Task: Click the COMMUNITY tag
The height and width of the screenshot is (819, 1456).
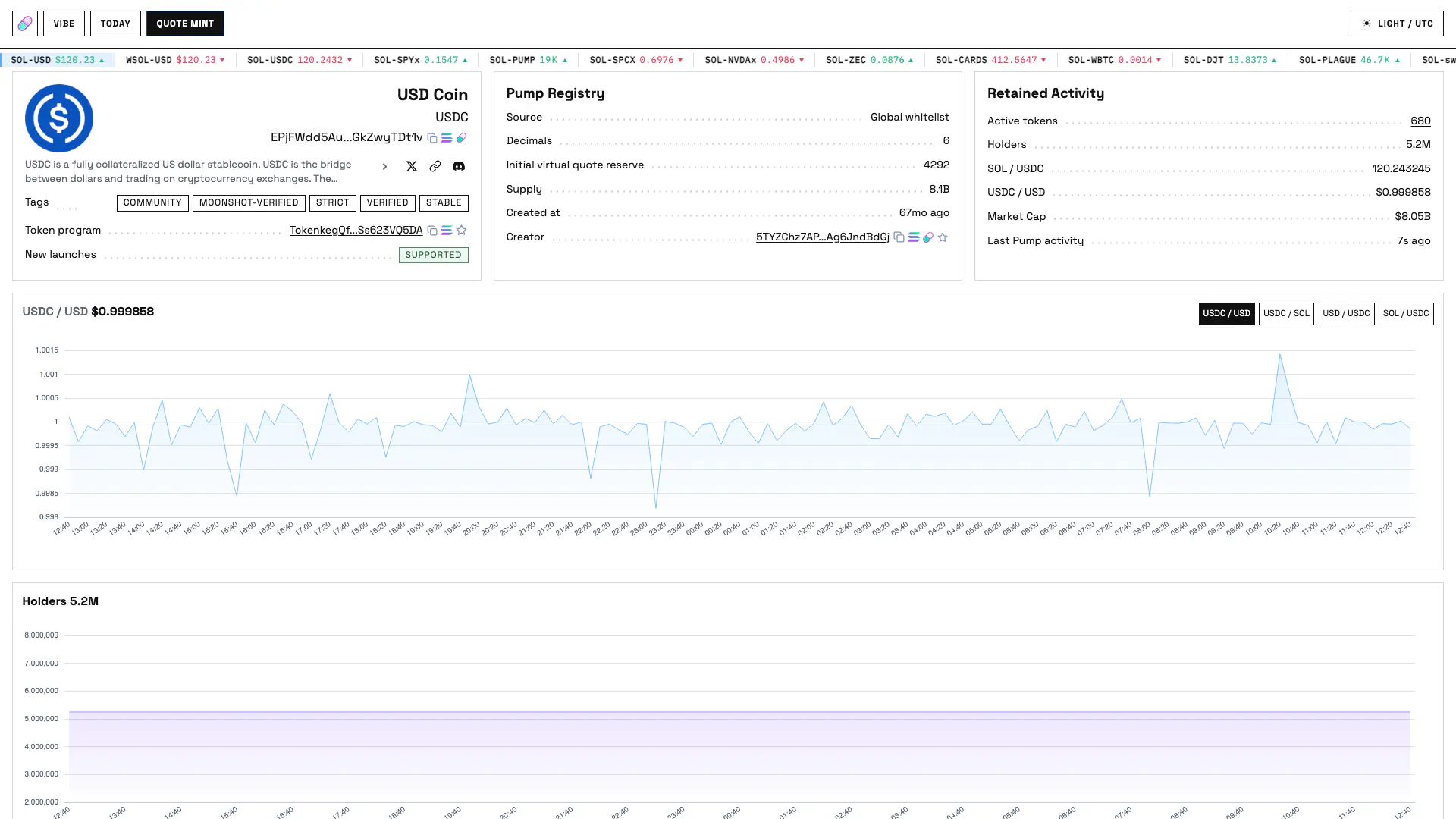Action: click(152, 203)
